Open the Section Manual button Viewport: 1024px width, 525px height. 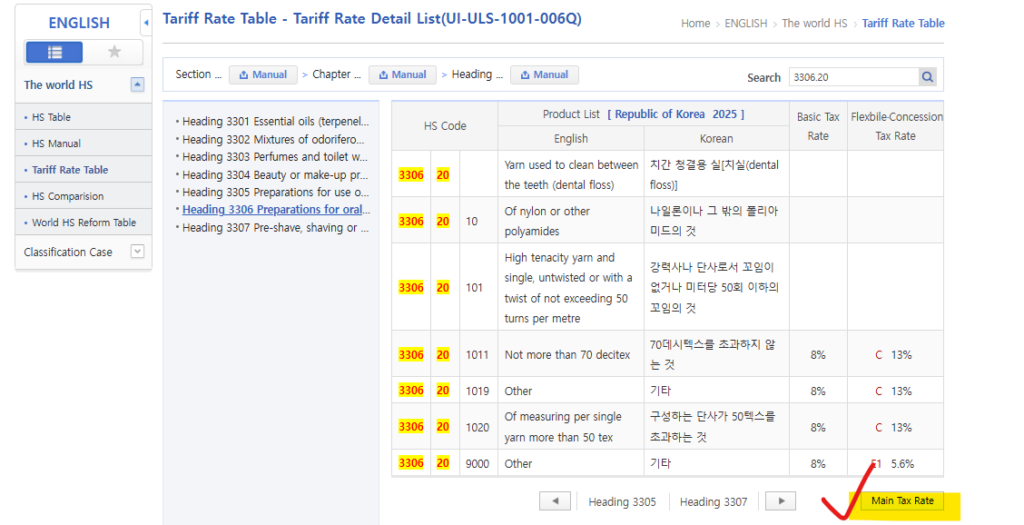point(262,74)
